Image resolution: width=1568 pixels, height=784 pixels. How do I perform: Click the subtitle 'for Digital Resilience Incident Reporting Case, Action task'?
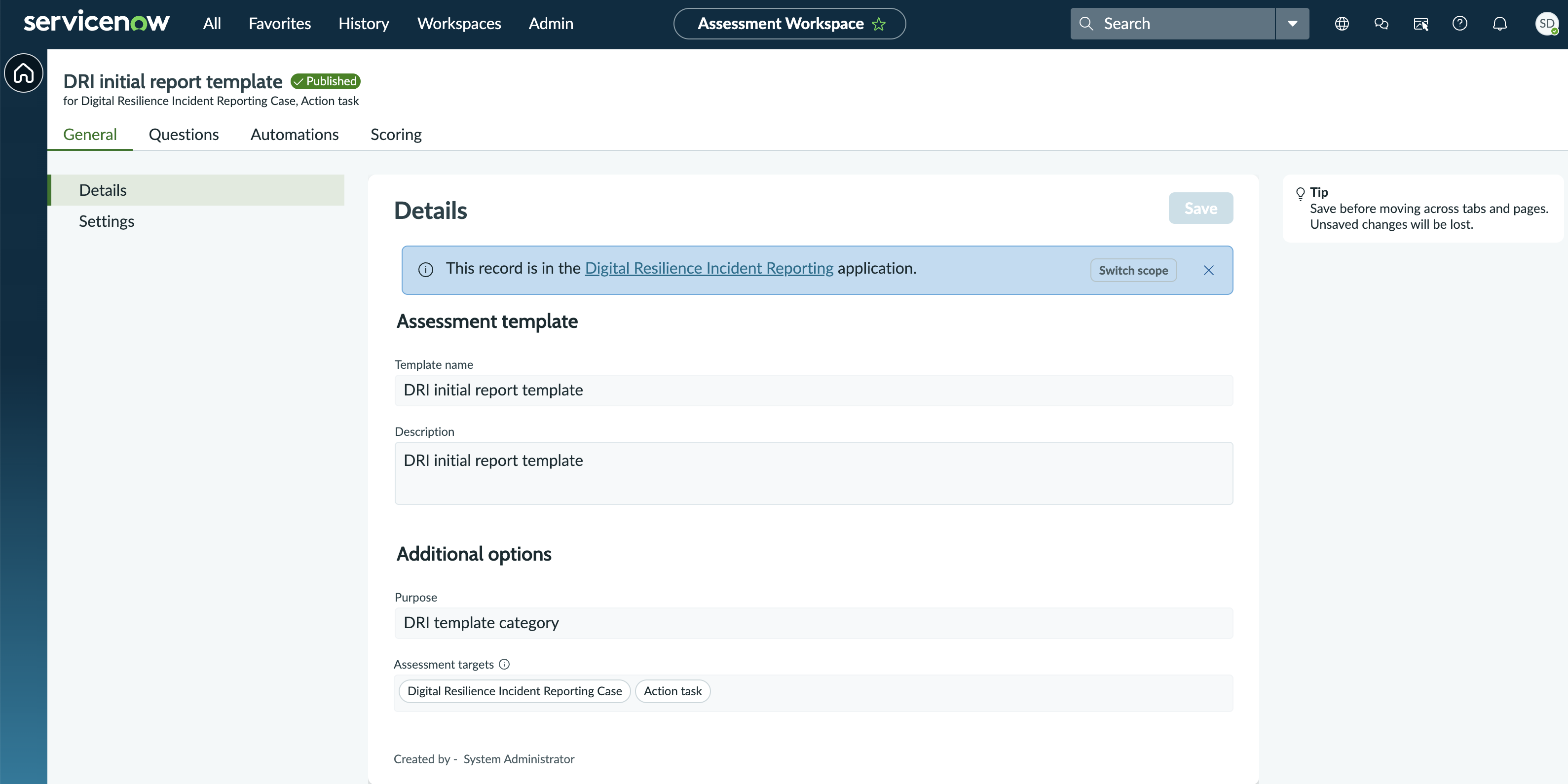[211, 101]
